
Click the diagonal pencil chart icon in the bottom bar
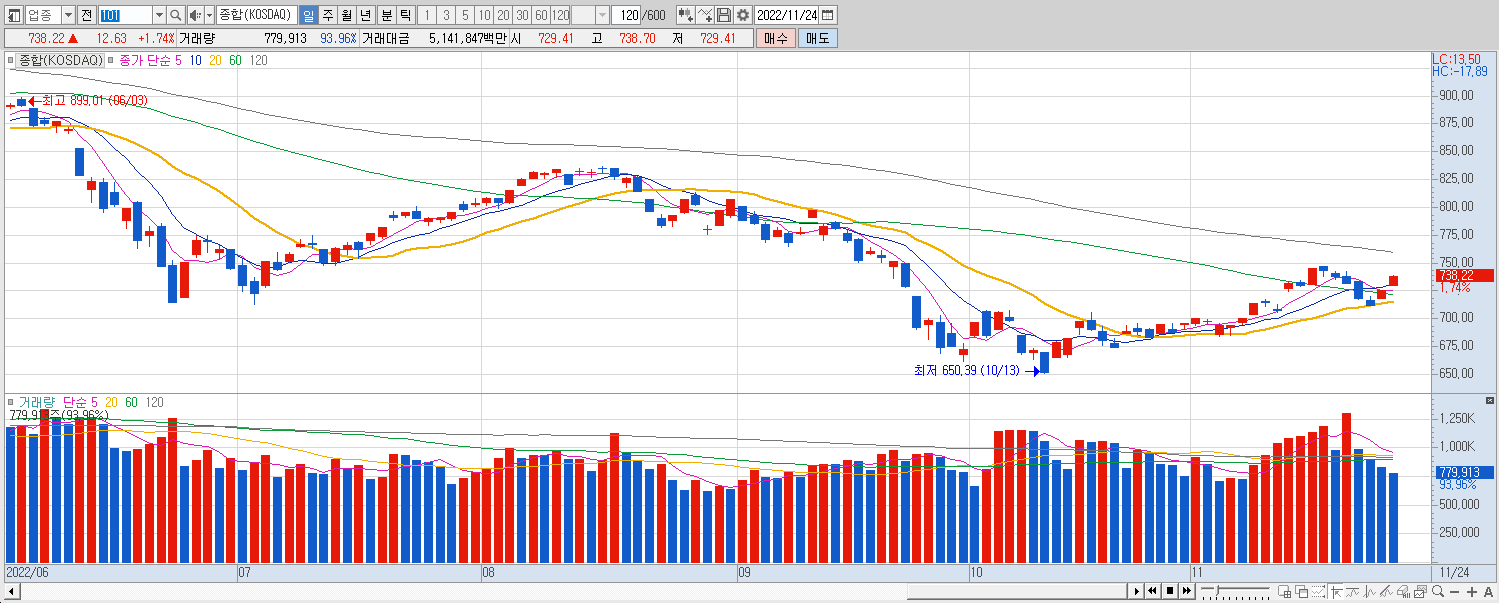pyautogui.click(x=1386, y=591)
